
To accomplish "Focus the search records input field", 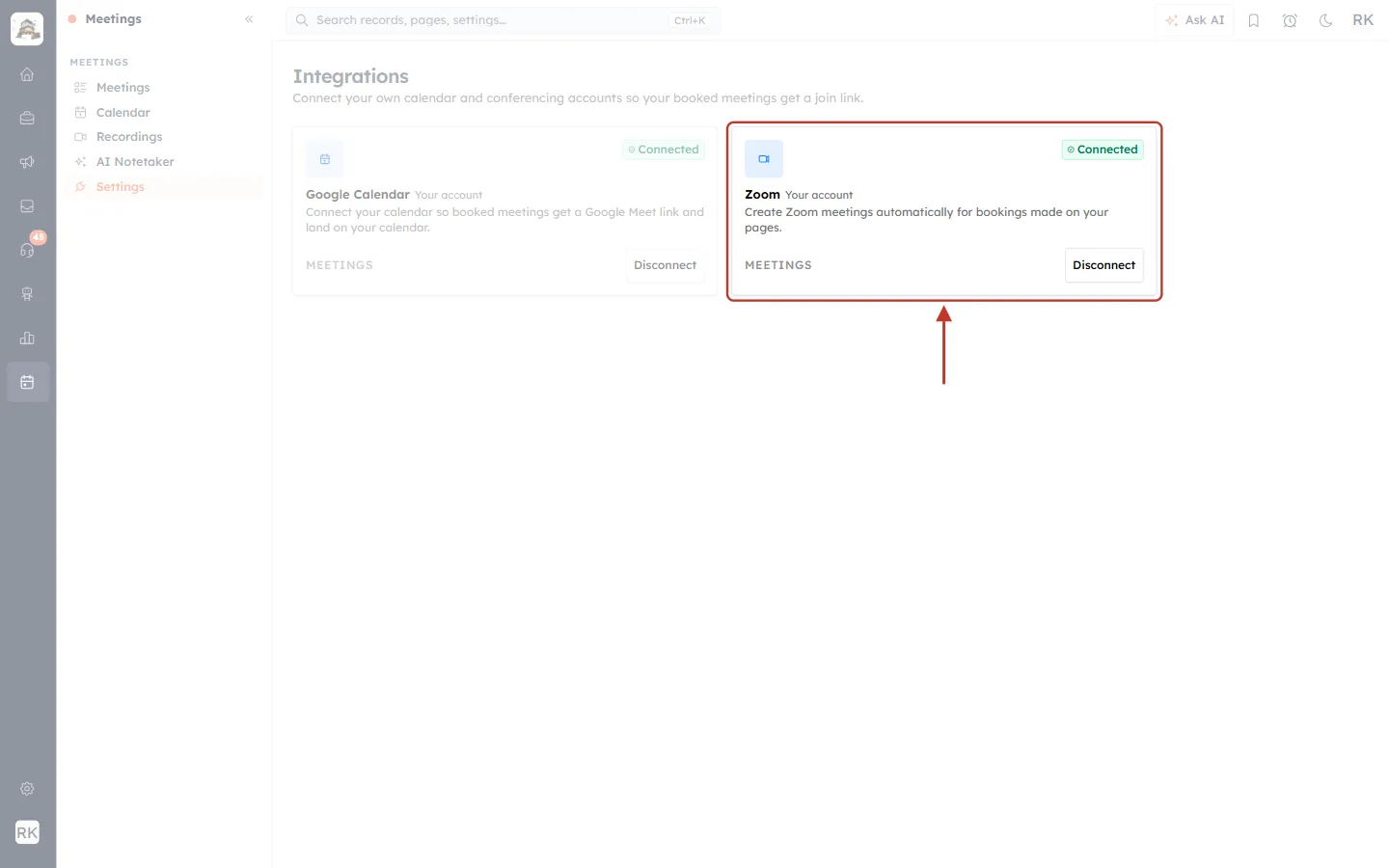I will coord(503,20).
